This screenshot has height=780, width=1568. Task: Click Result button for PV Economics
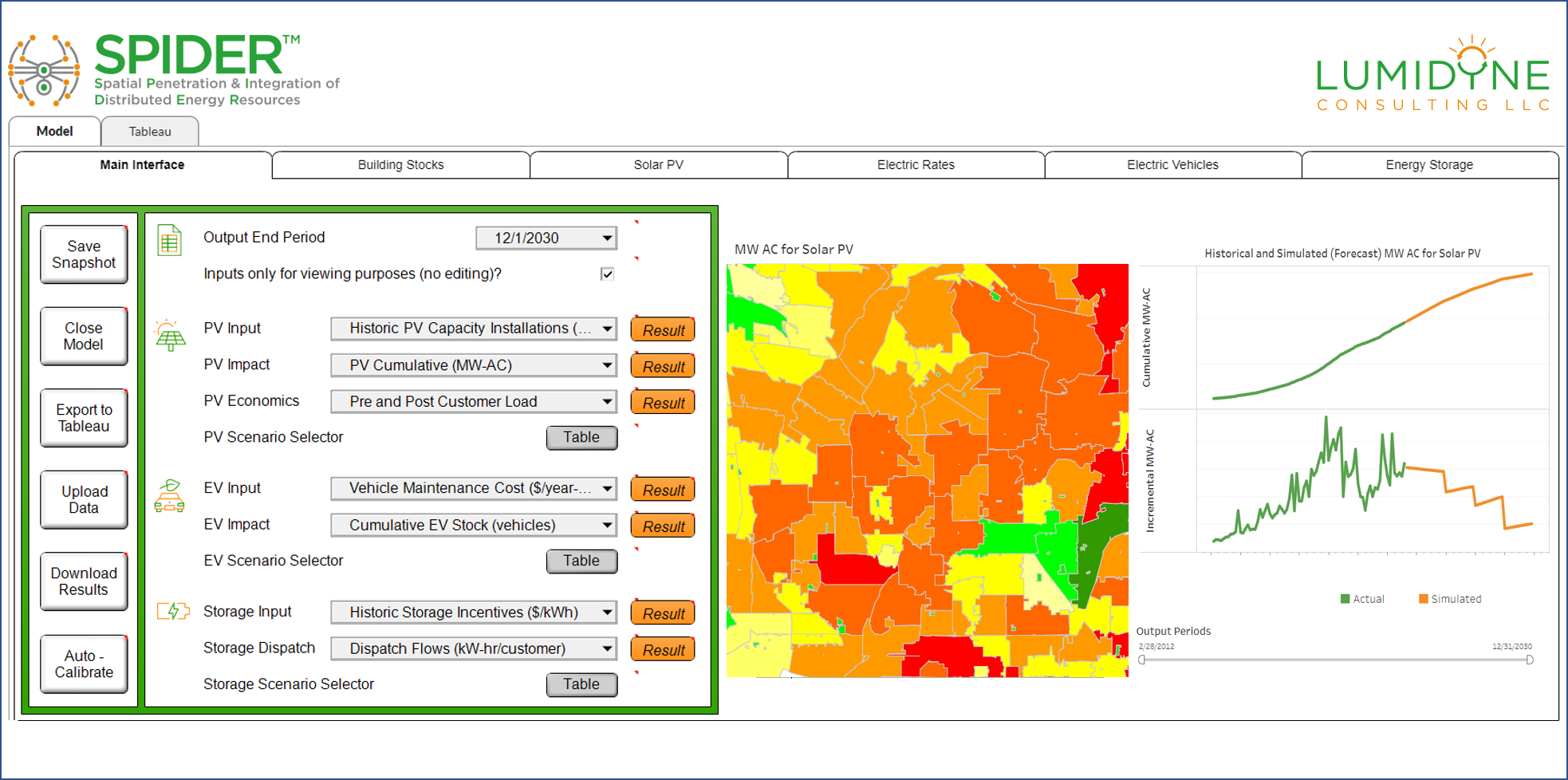coord(663,403)
